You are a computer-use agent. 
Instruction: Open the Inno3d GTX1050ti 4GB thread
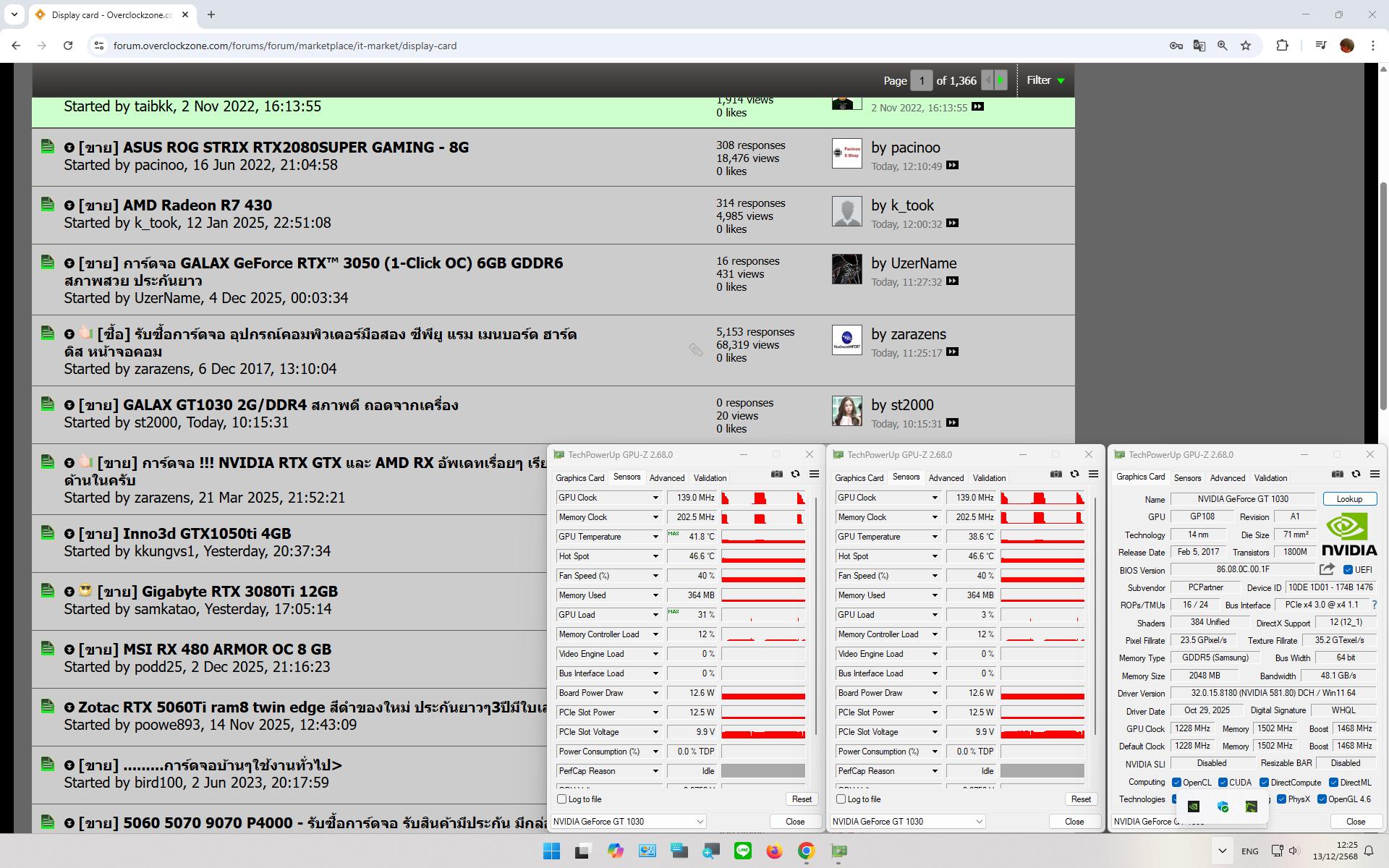(x=206, y=534)
